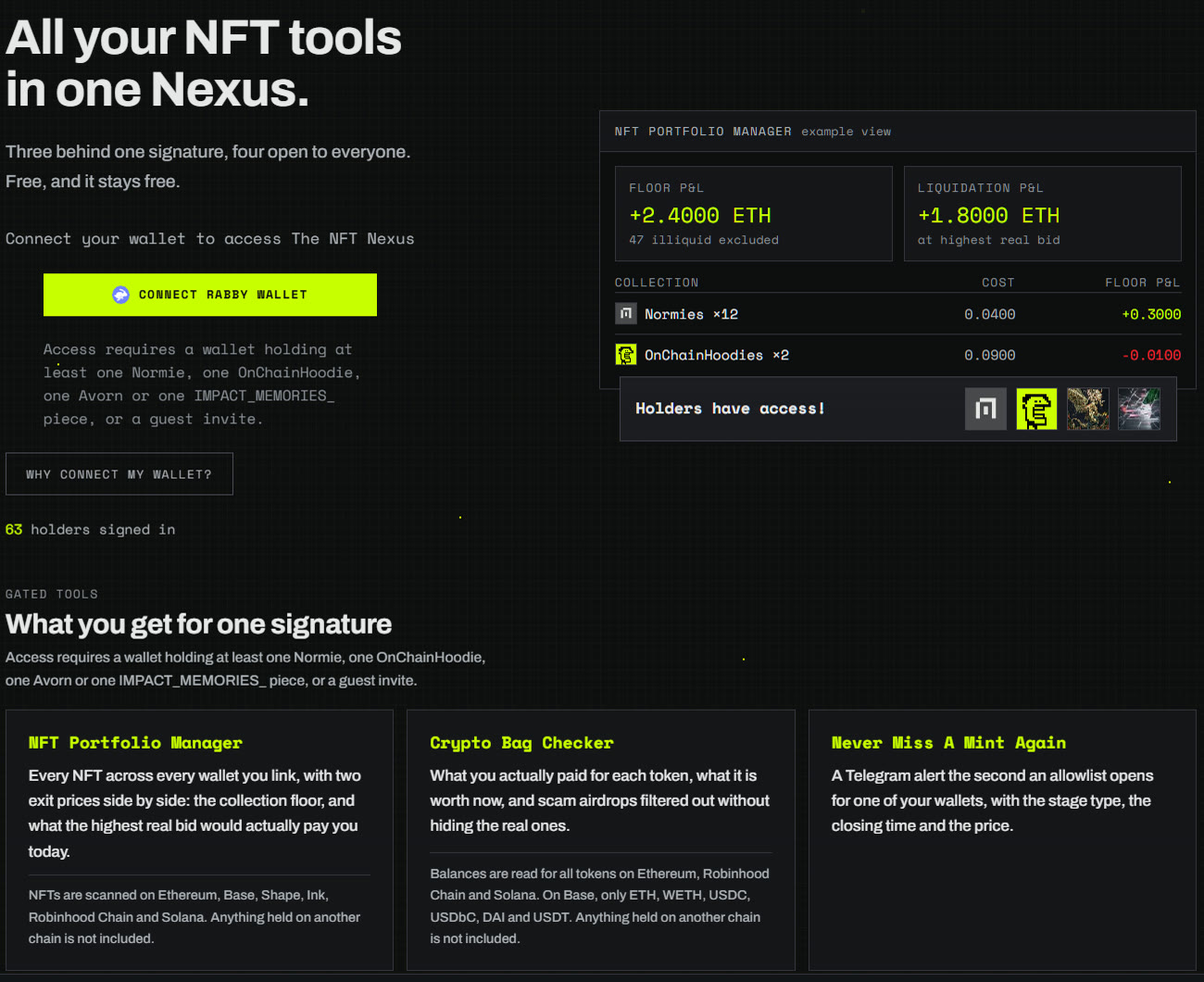Open the Why Connect My Wallet button
The width and height of the screenshot is (1204, 982).
(119, 474)
